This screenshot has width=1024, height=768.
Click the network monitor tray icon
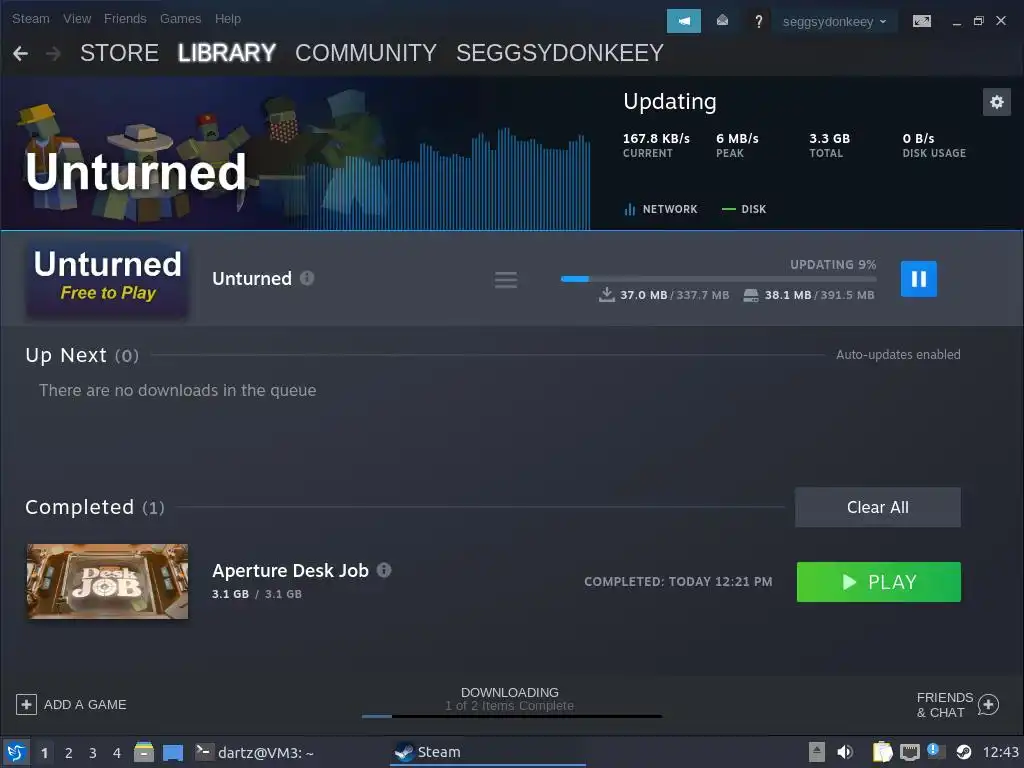click(x=910, y=753)
